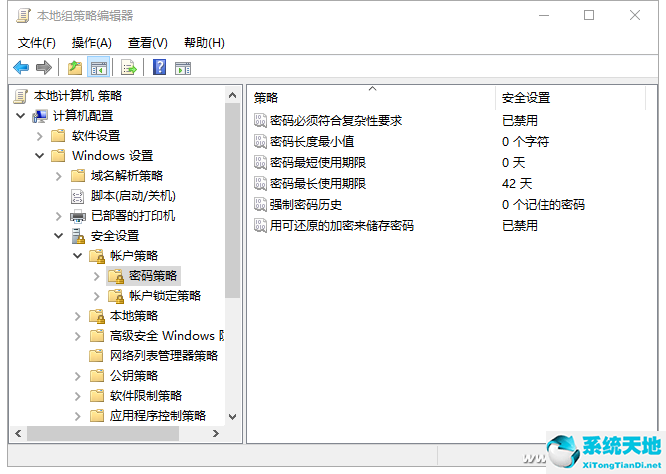This screenshot has width=666, height=474.
Task: Open the 查看(V) menu
Action: [148, 43]
